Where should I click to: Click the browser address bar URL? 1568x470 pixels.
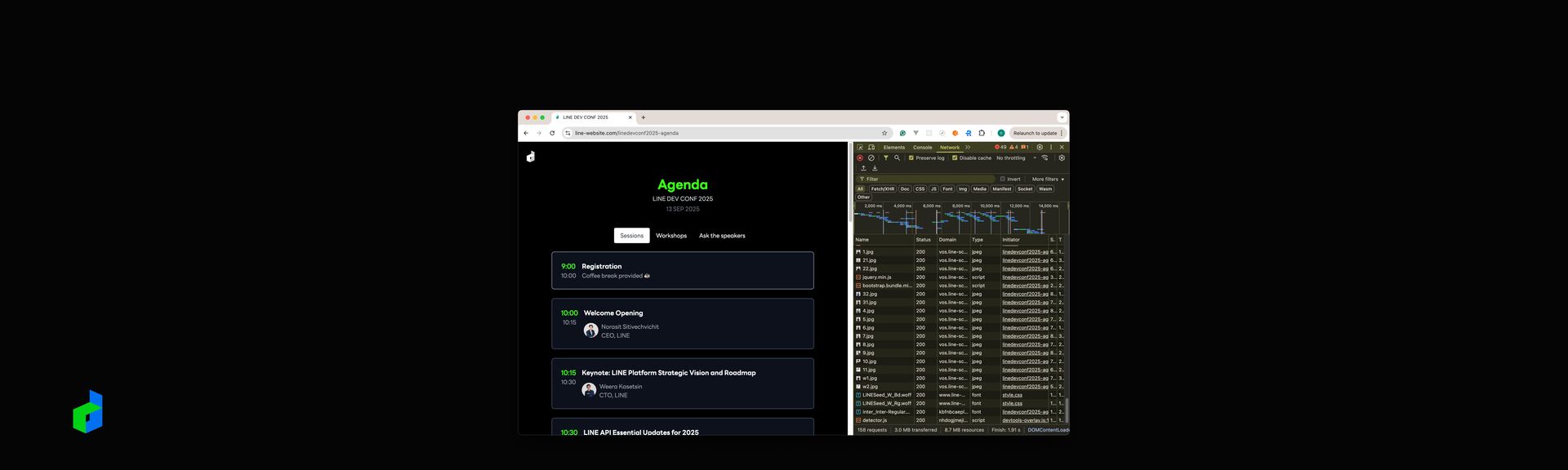point(626,133)
